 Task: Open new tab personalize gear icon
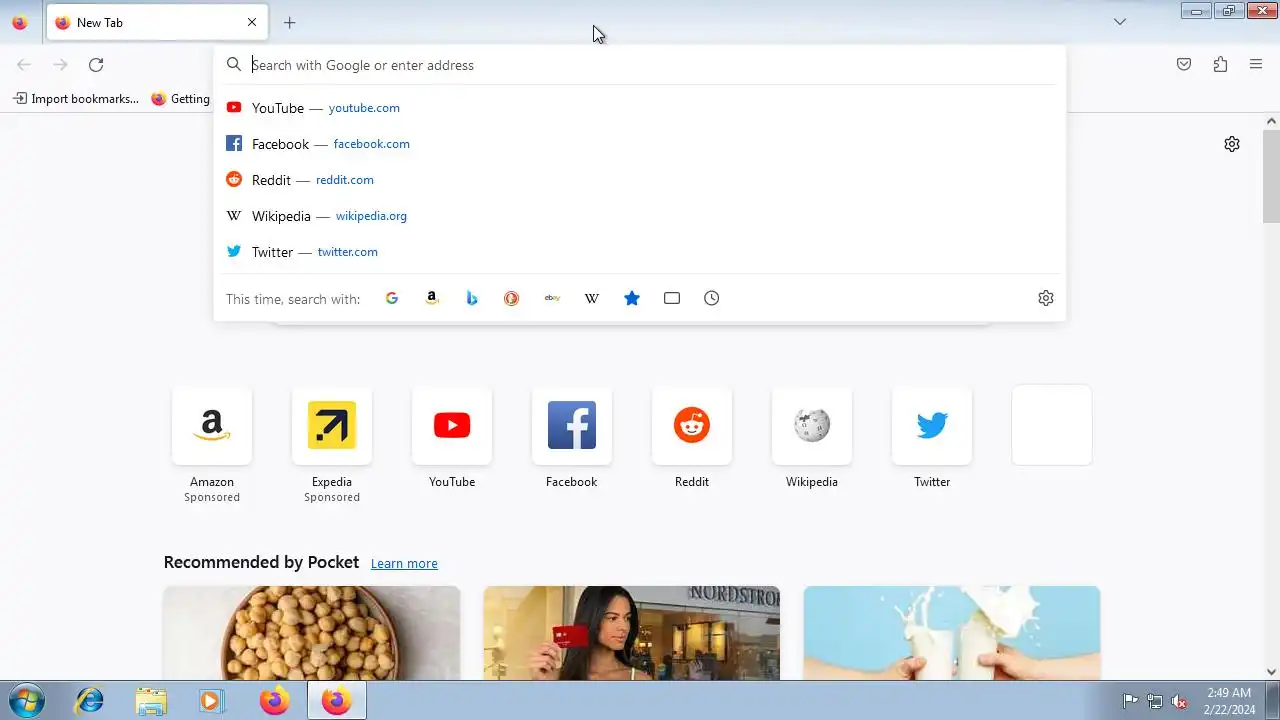(x=1232, y=144)
